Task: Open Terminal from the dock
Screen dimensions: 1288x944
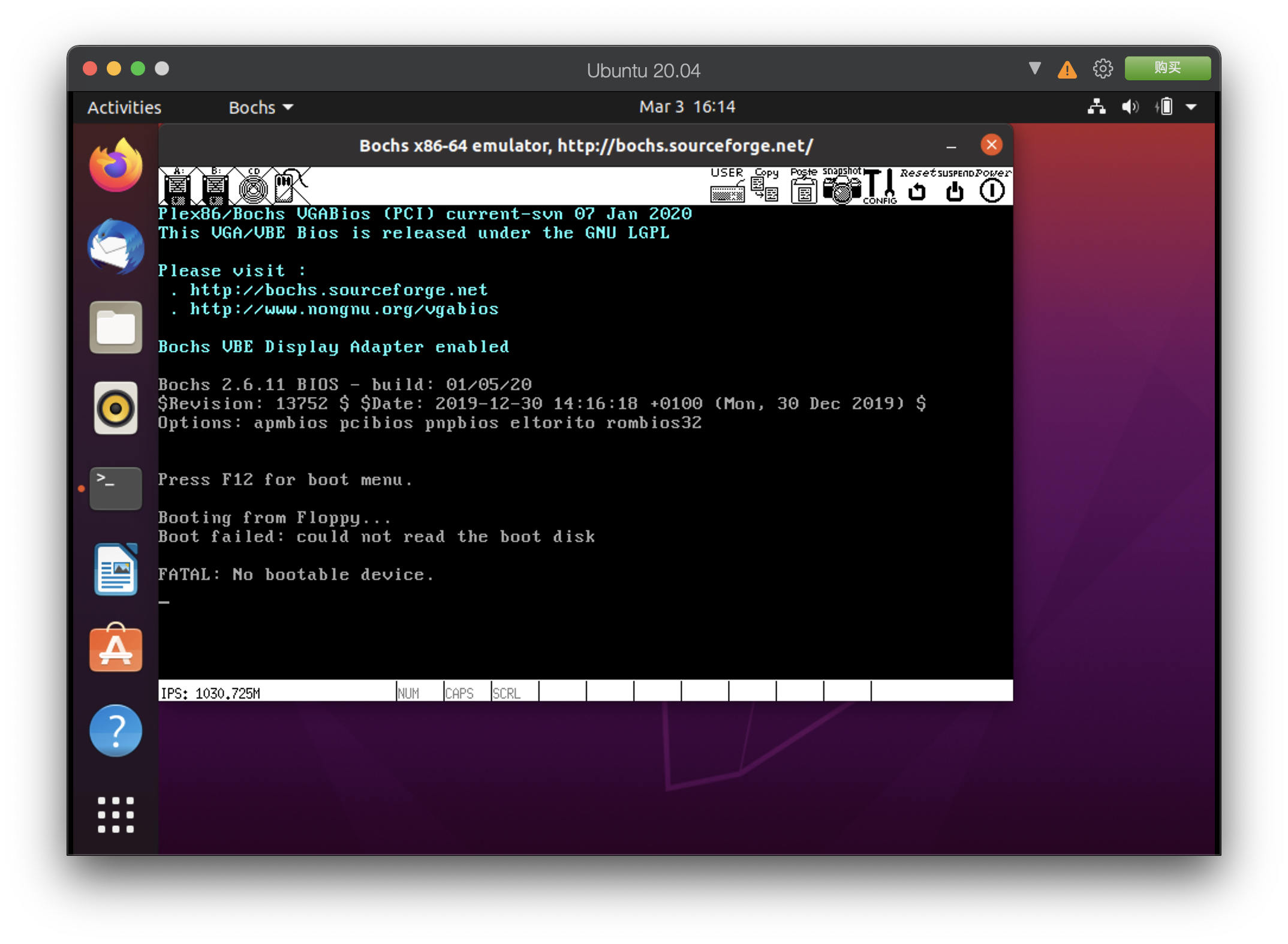Action: [x=116, y=488]
